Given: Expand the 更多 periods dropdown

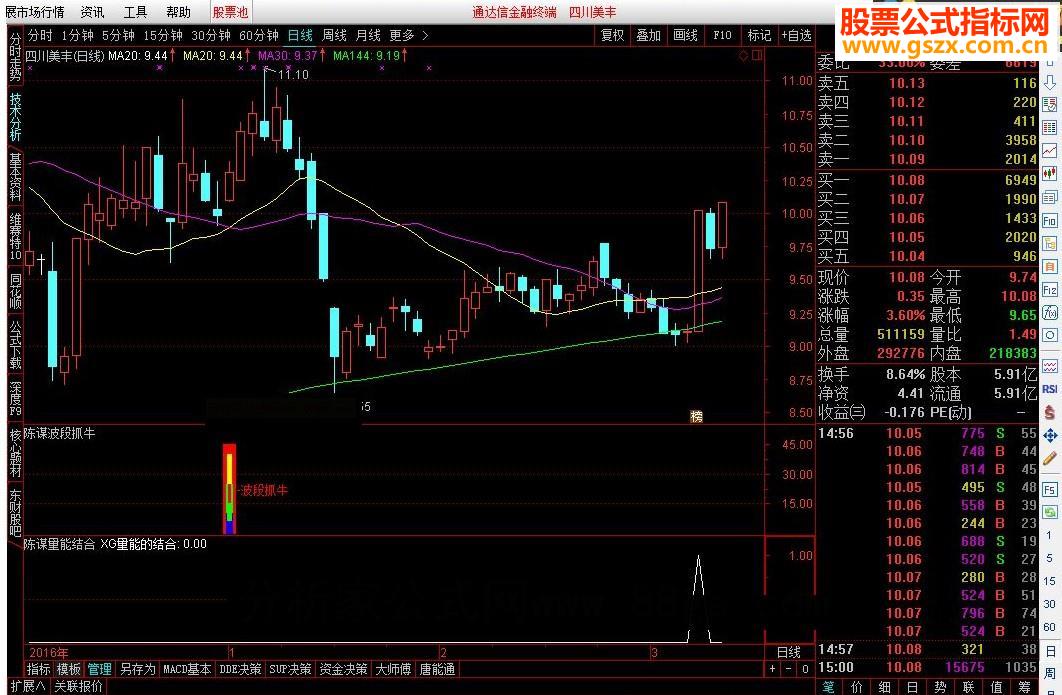Looking at the screenshot, I should coord(408,35).
